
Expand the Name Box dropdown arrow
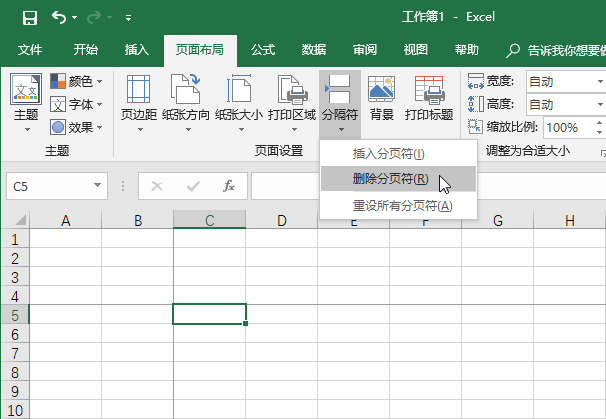97,186
